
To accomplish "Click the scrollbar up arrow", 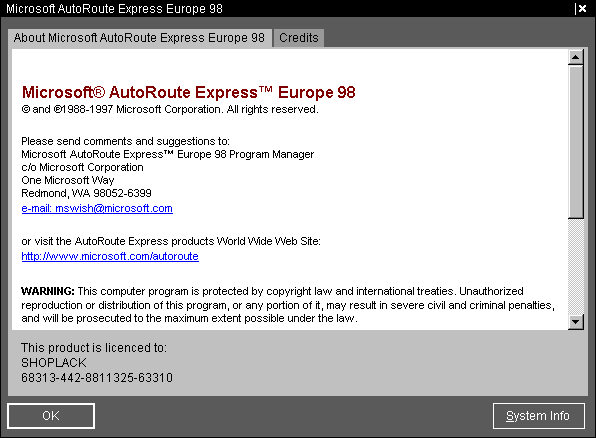I will 575,57.
